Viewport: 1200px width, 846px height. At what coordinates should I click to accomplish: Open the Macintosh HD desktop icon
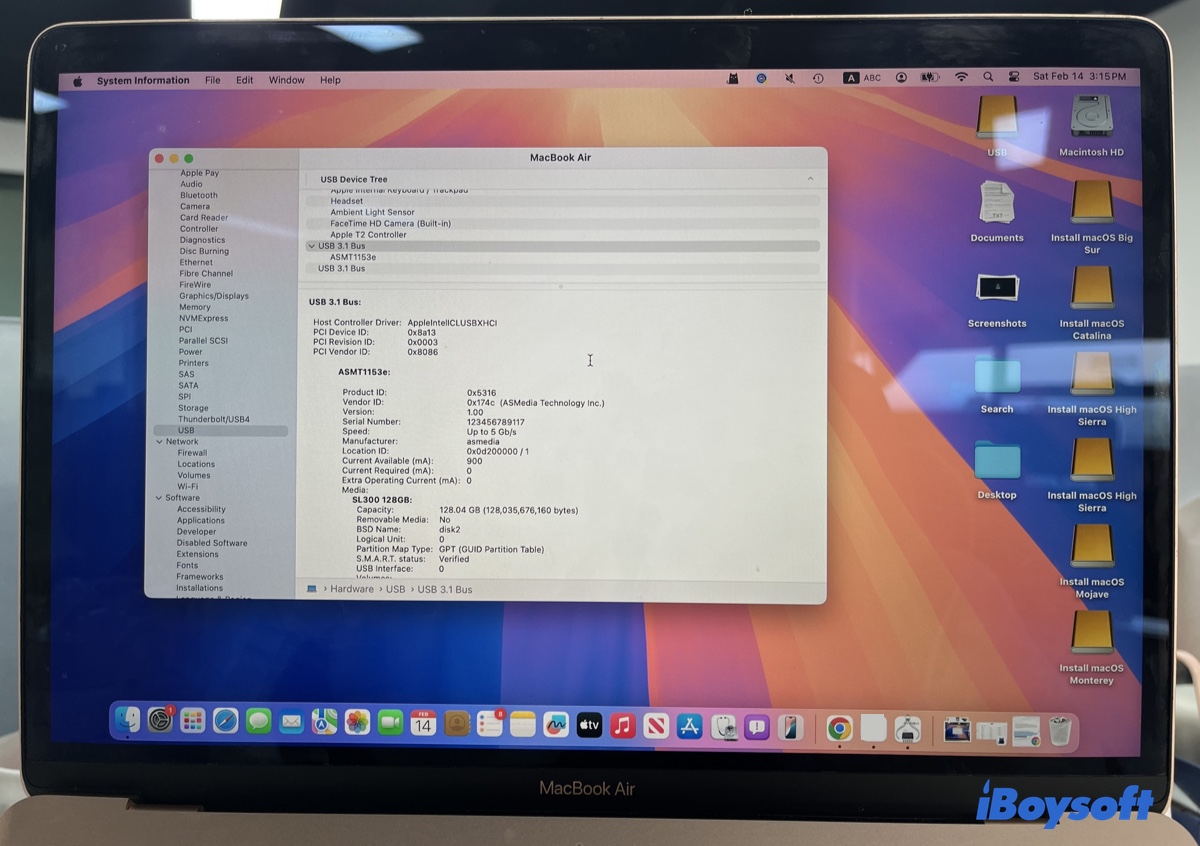pyautogui.click(x=1091, y=118)
